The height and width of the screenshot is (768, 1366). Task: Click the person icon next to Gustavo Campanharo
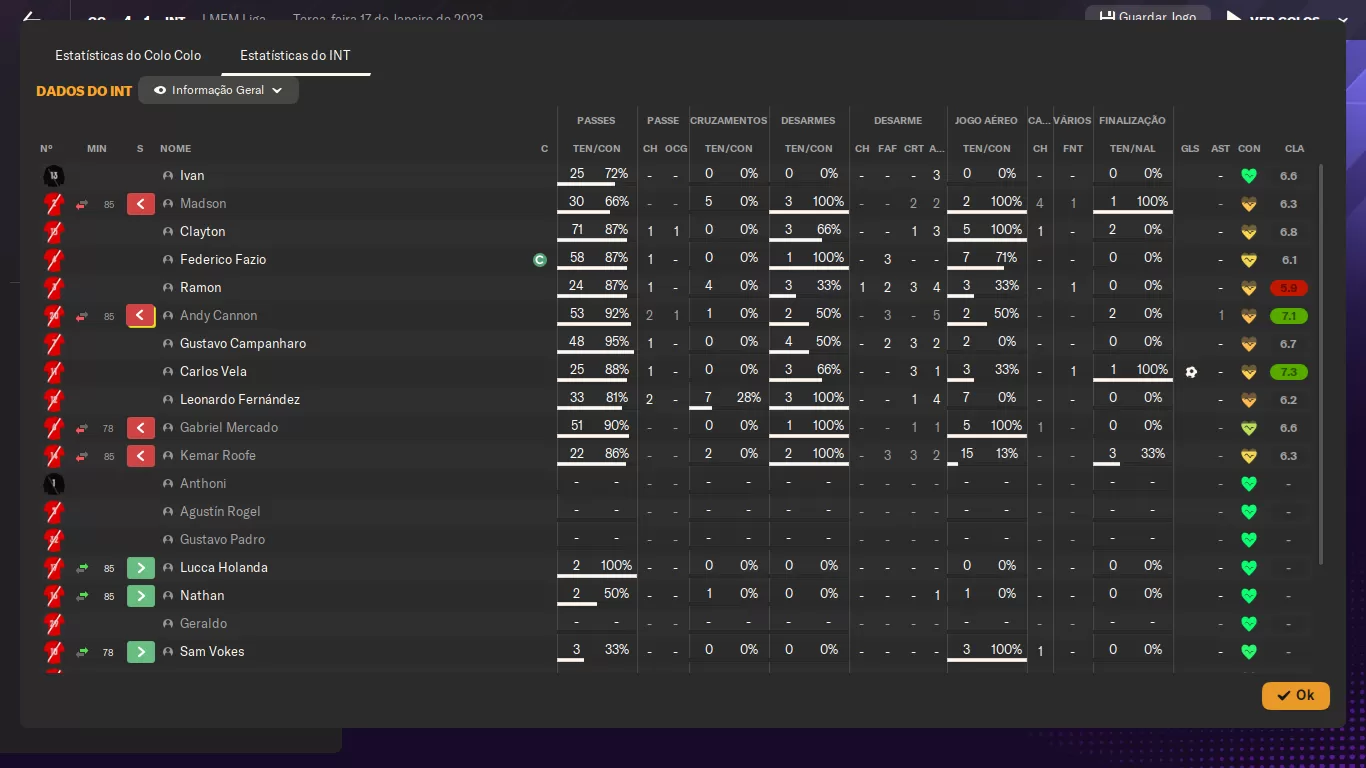(x=169, y=344)
